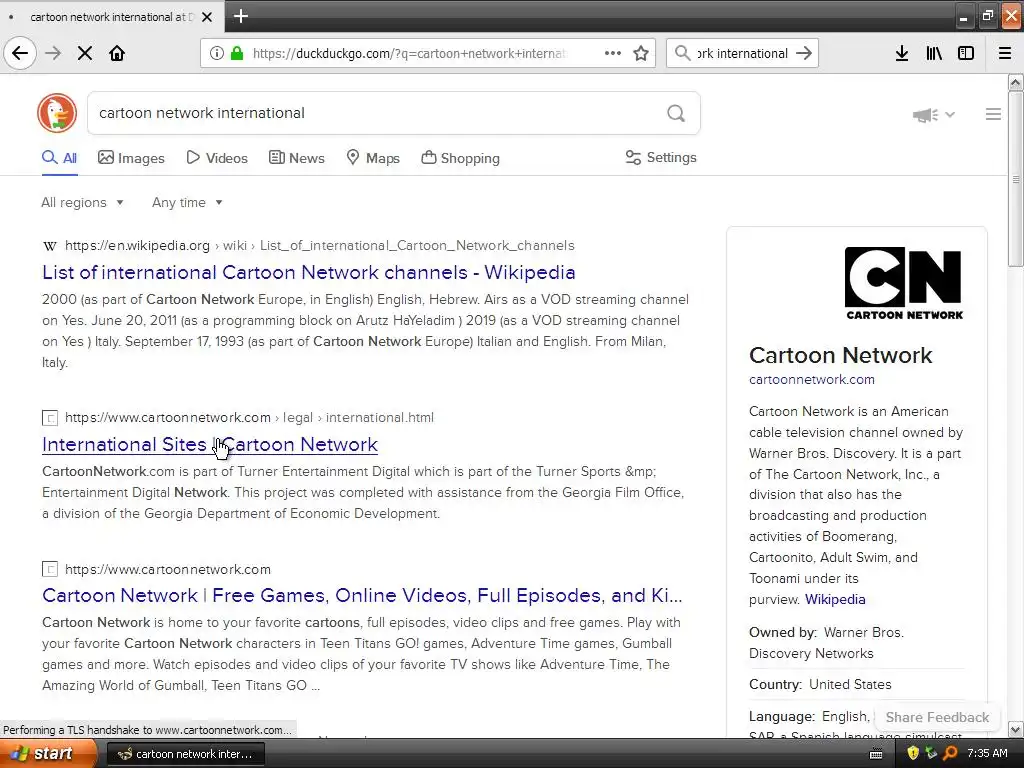Expand the Any time filter dropdown
Image resolution: width=1024 pixels, height=768 pixels.
point(187,202)
